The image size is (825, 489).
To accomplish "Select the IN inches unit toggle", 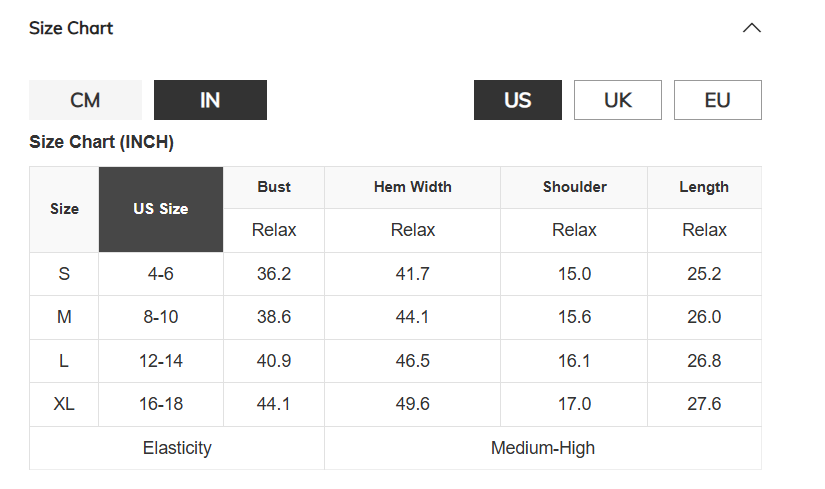I will pos(210,100).
